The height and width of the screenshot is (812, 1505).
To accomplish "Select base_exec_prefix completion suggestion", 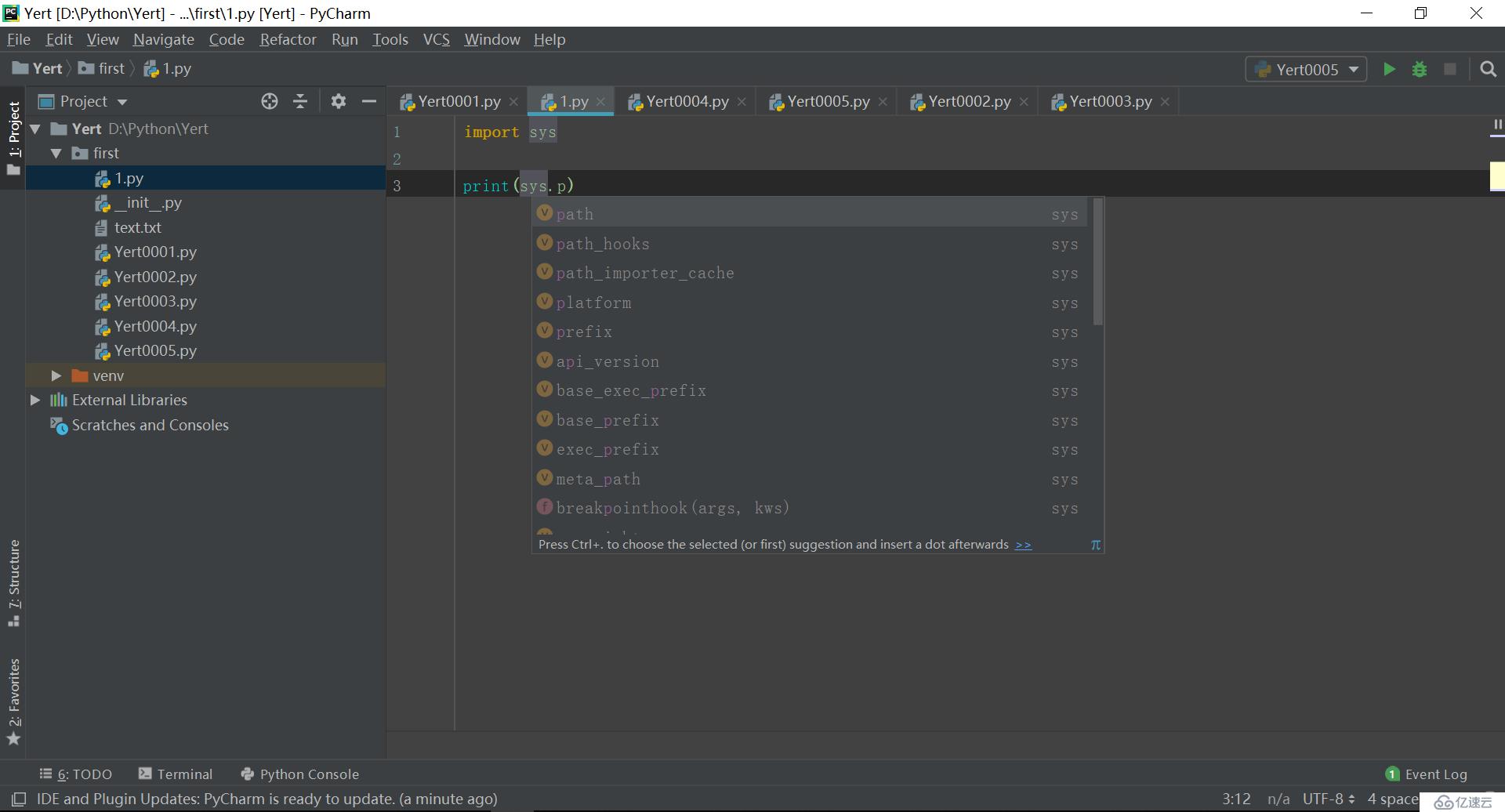I will [x=809, y=390].
